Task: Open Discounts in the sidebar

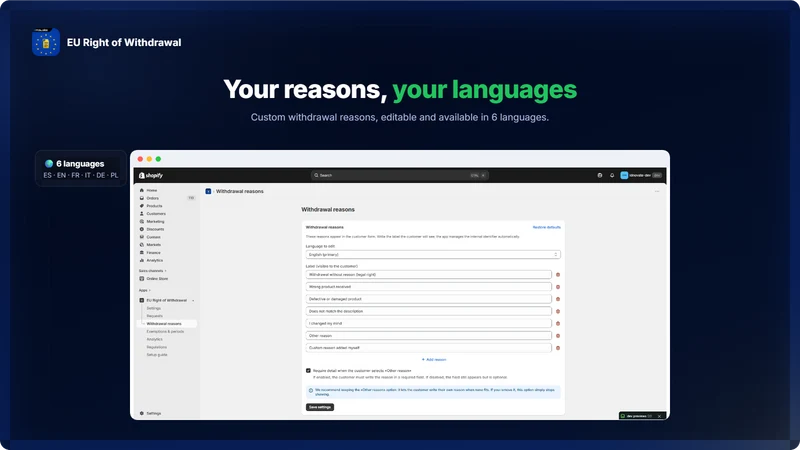Action: tap(155, 229)
